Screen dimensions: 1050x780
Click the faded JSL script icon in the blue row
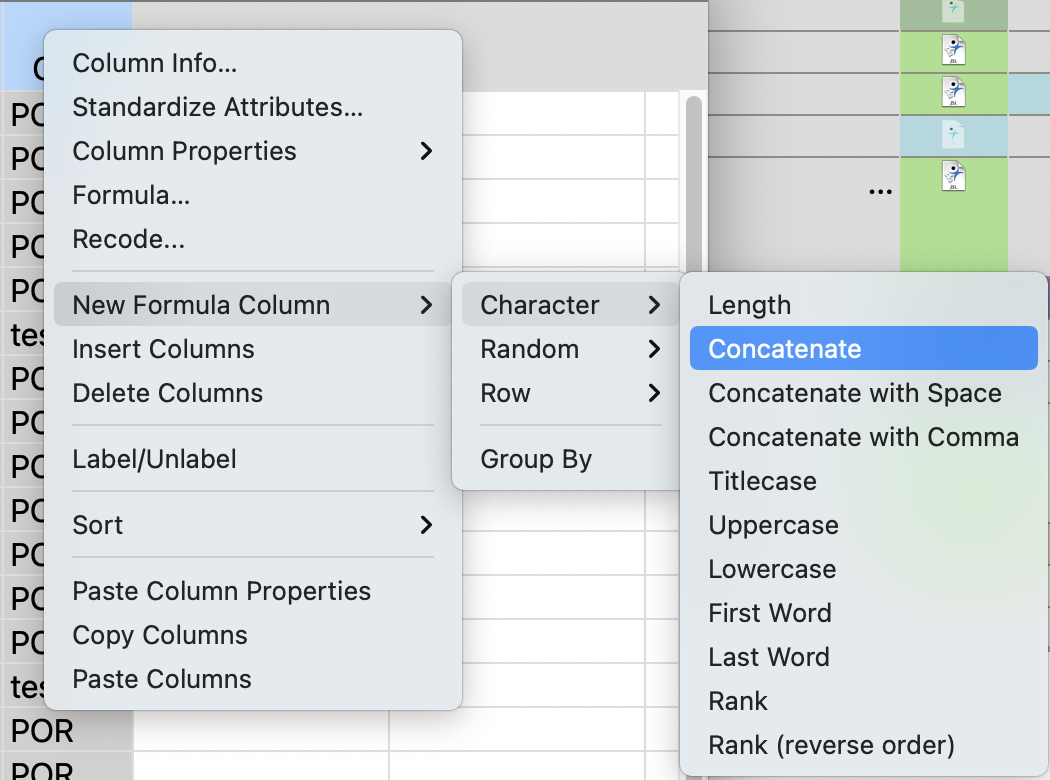[953, 135]
